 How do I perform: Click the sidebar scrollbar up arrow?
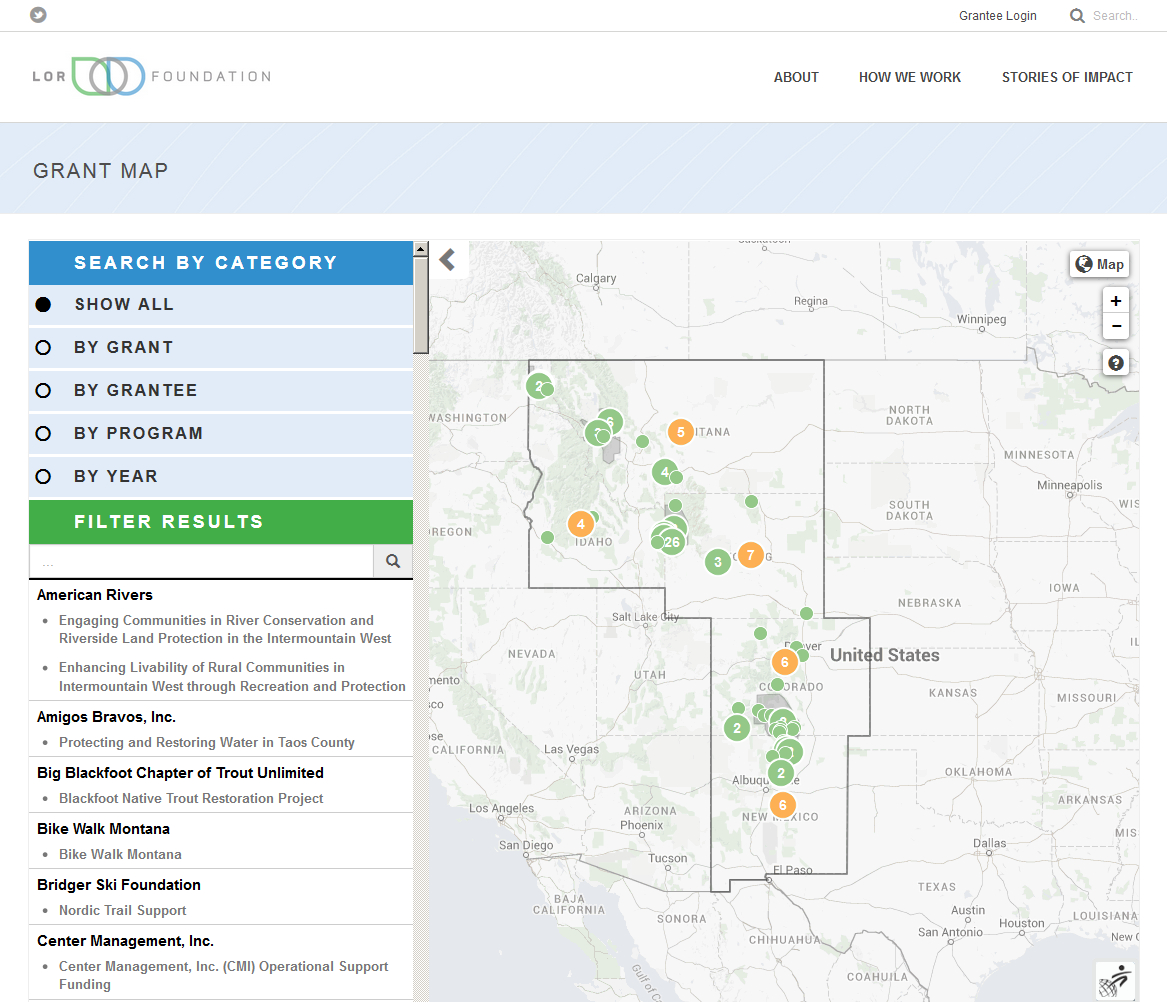421,249
